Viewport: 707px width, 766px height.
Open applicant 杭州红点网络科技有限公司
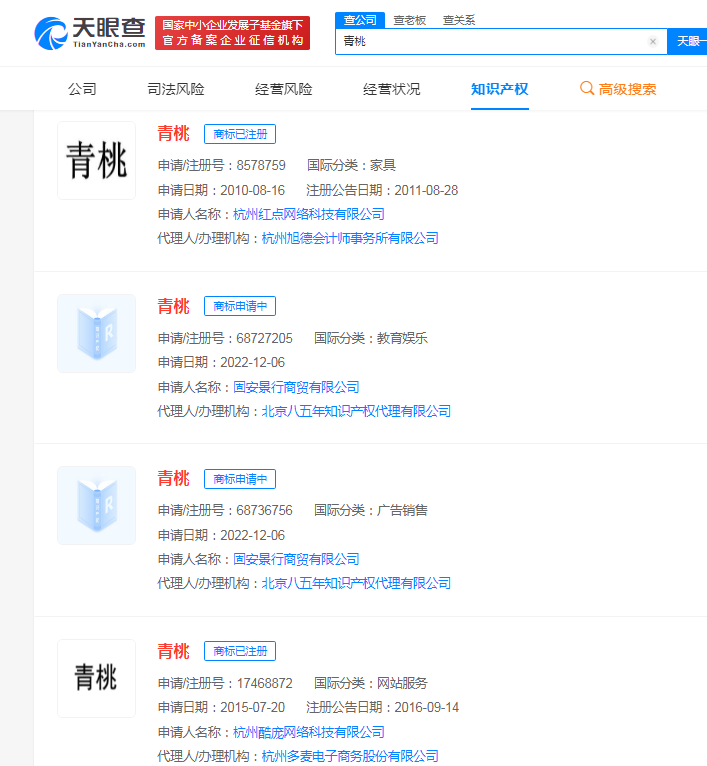click(x=309, y=214)
